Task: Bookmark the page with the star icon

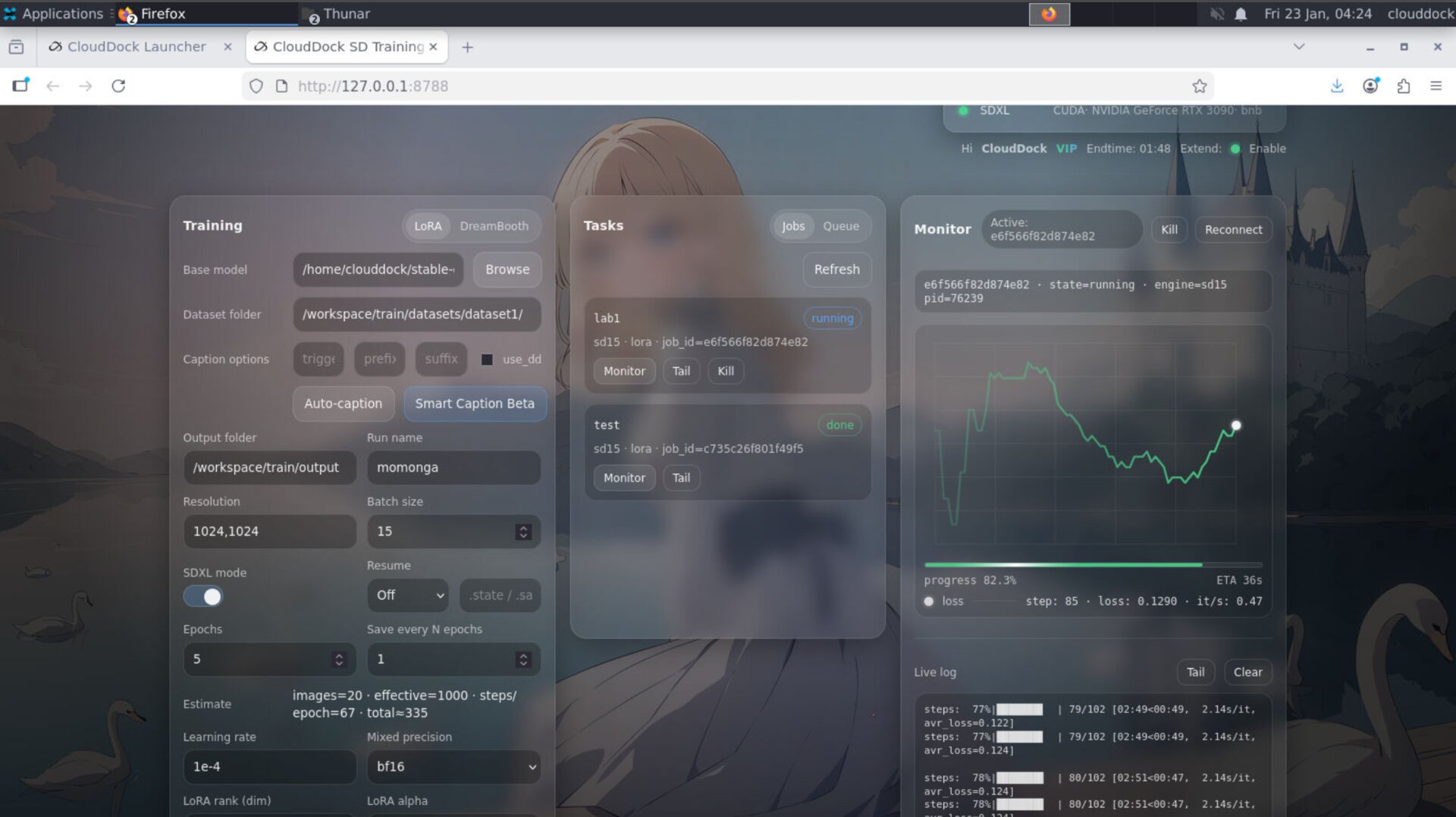Action: [x=1199, y=86]
